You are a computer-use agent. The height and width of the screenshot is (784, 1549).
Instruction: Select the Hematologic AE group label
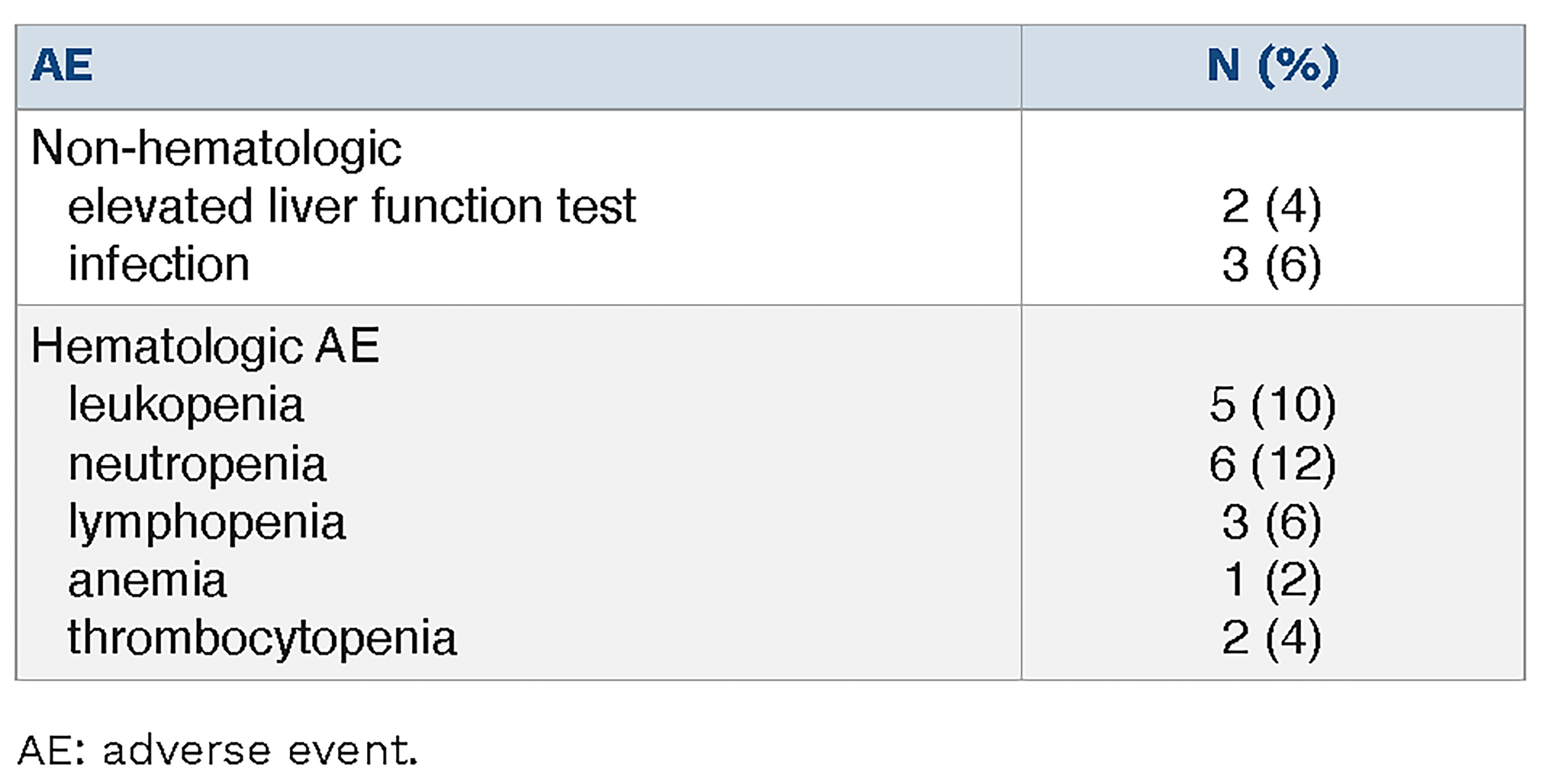click(x=205, y=346)
